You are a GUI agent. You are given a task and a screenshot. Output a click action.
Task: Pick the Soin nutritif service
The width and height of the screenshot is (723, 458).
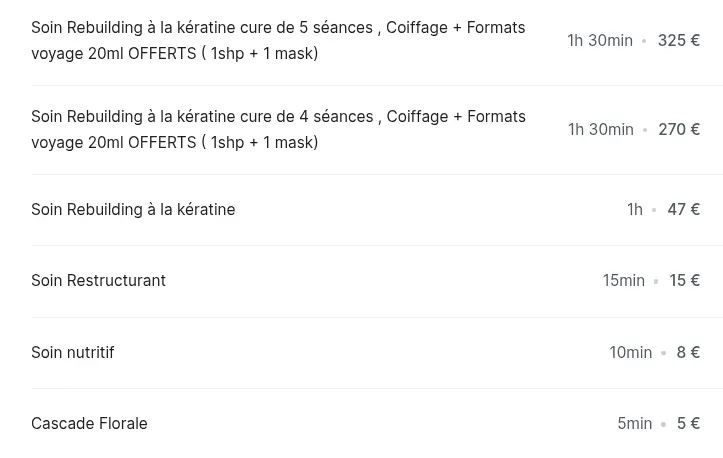(x=73, y=352)
